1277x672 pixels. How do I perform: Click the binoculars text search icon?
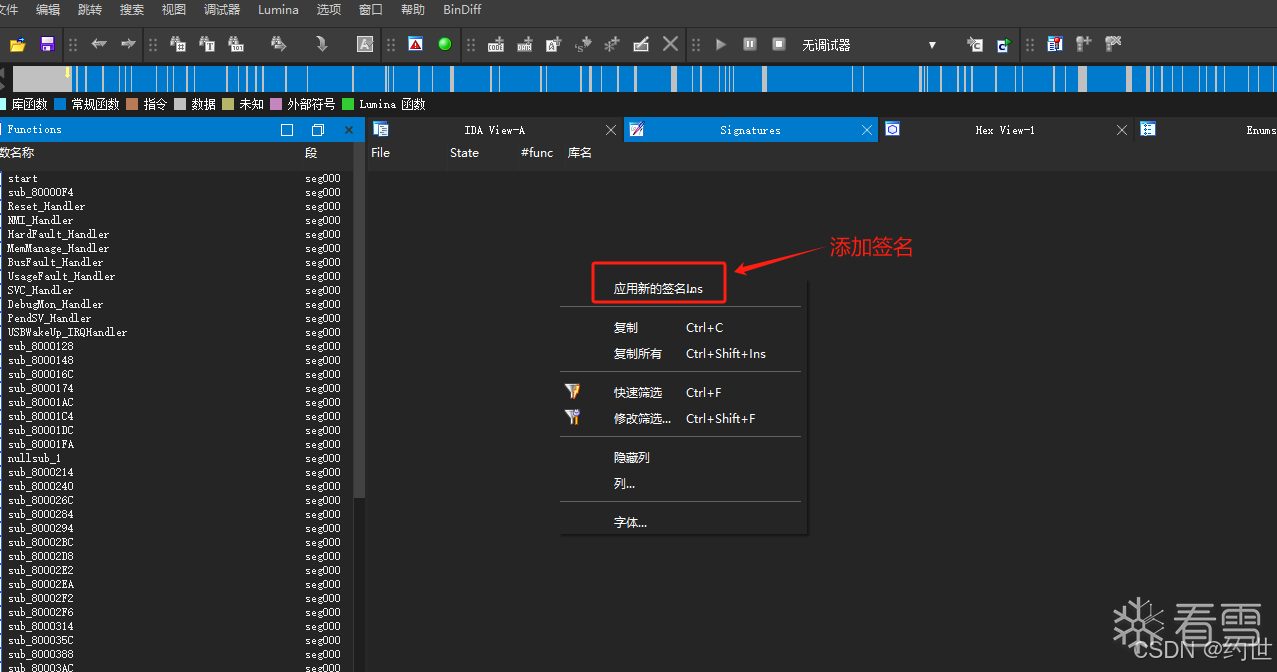(207, 44)
